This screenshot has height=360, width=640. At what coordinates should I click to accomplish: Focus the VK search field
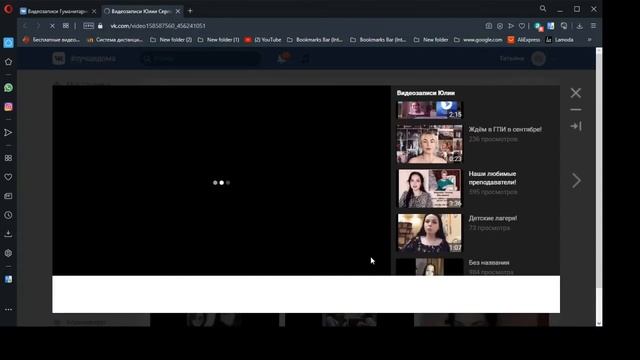200,59
